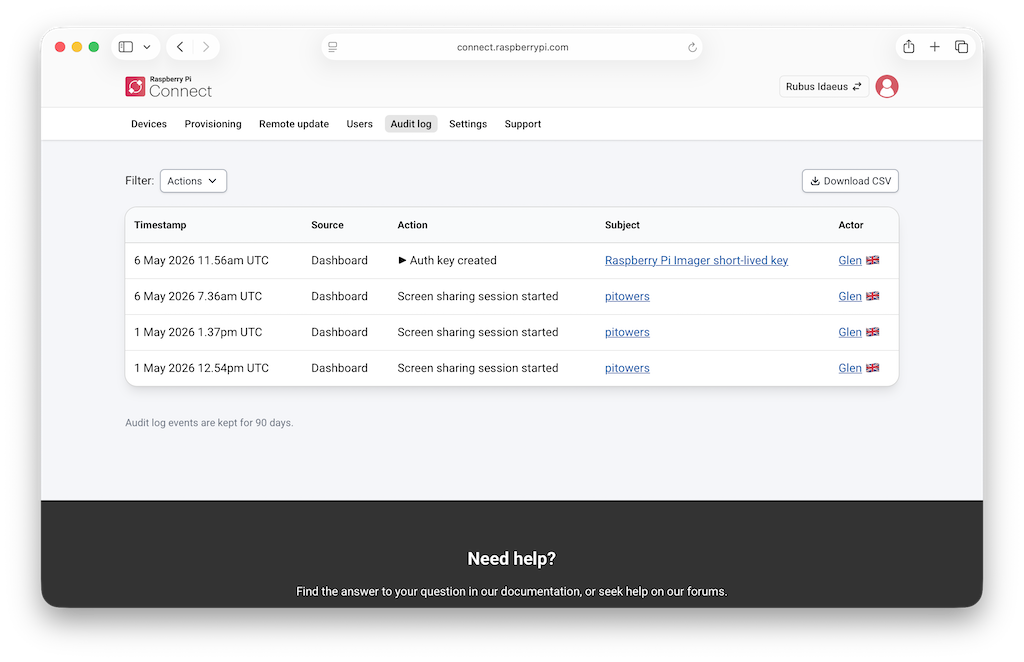Download the audit log as CSV

(850, 181)
